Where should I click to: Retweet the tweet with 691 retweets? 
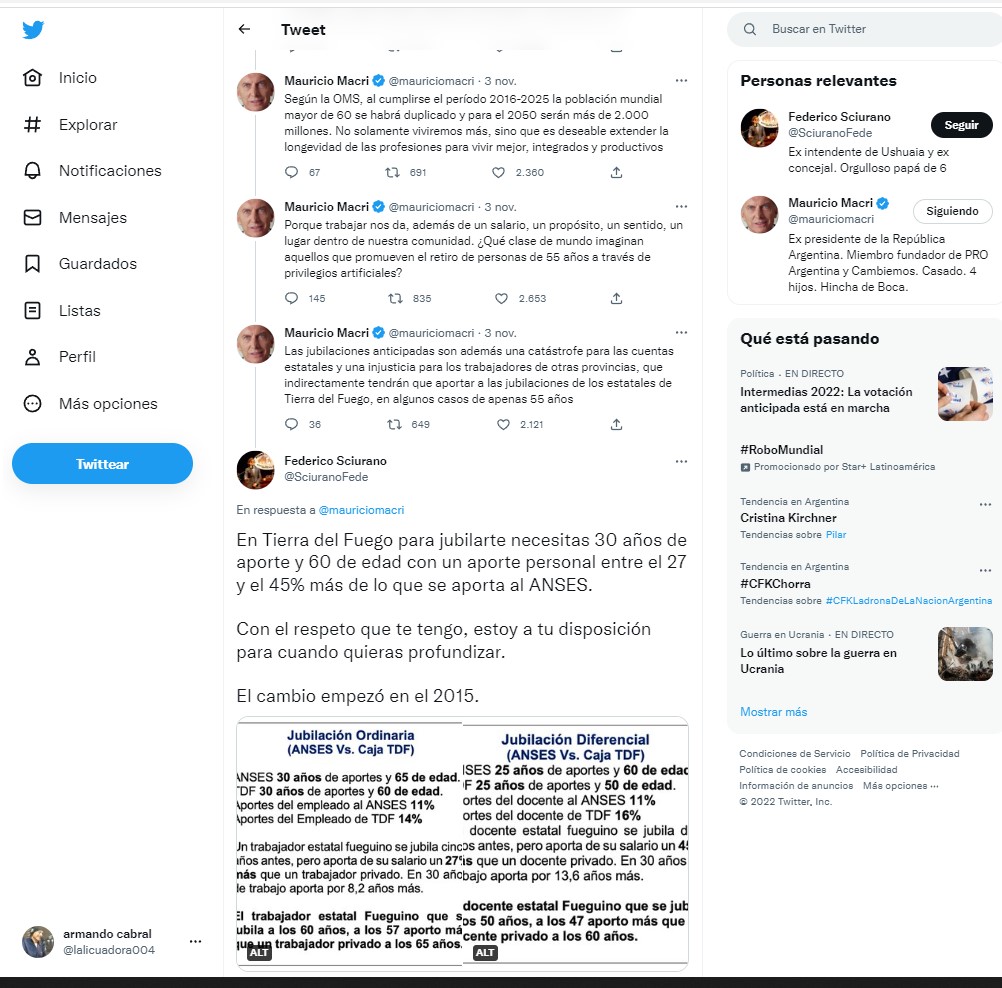coord(392,172)
